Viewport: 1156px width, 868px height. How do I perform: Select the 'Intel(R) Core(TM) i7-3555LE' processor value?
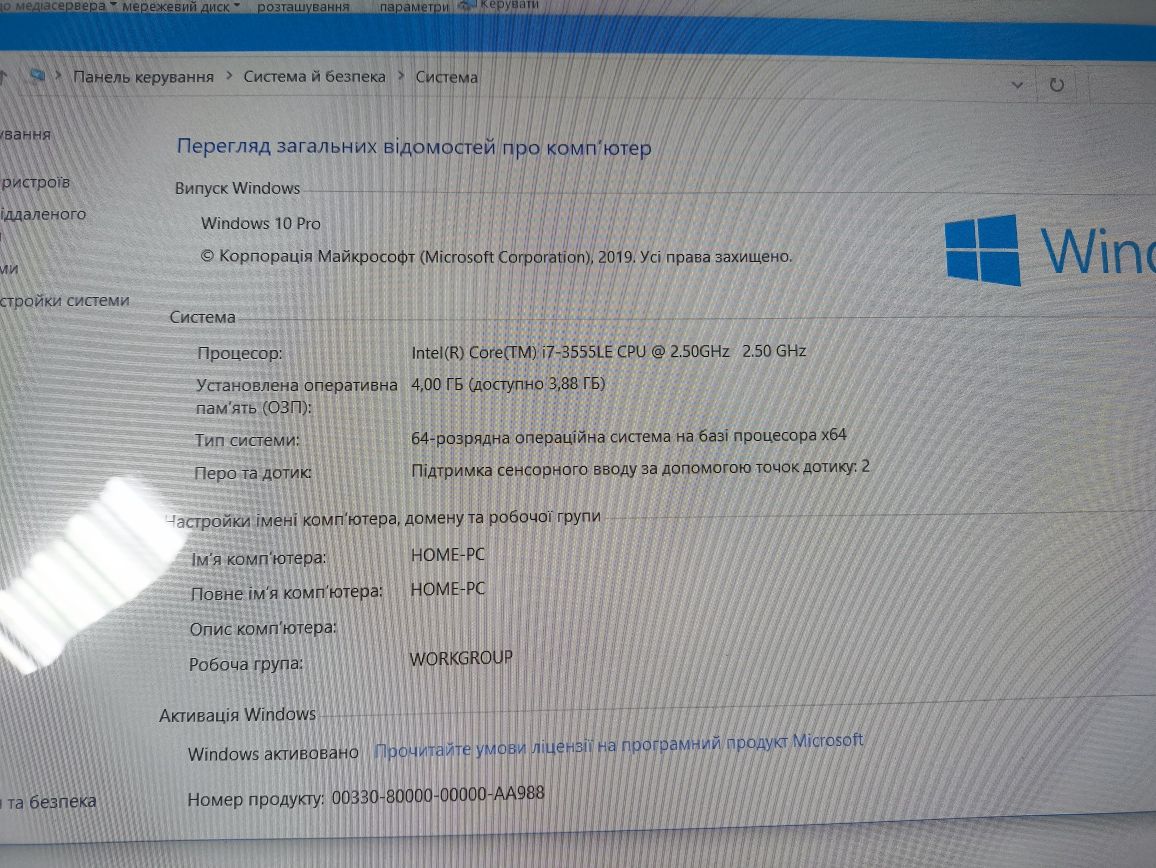pos(608,352)
